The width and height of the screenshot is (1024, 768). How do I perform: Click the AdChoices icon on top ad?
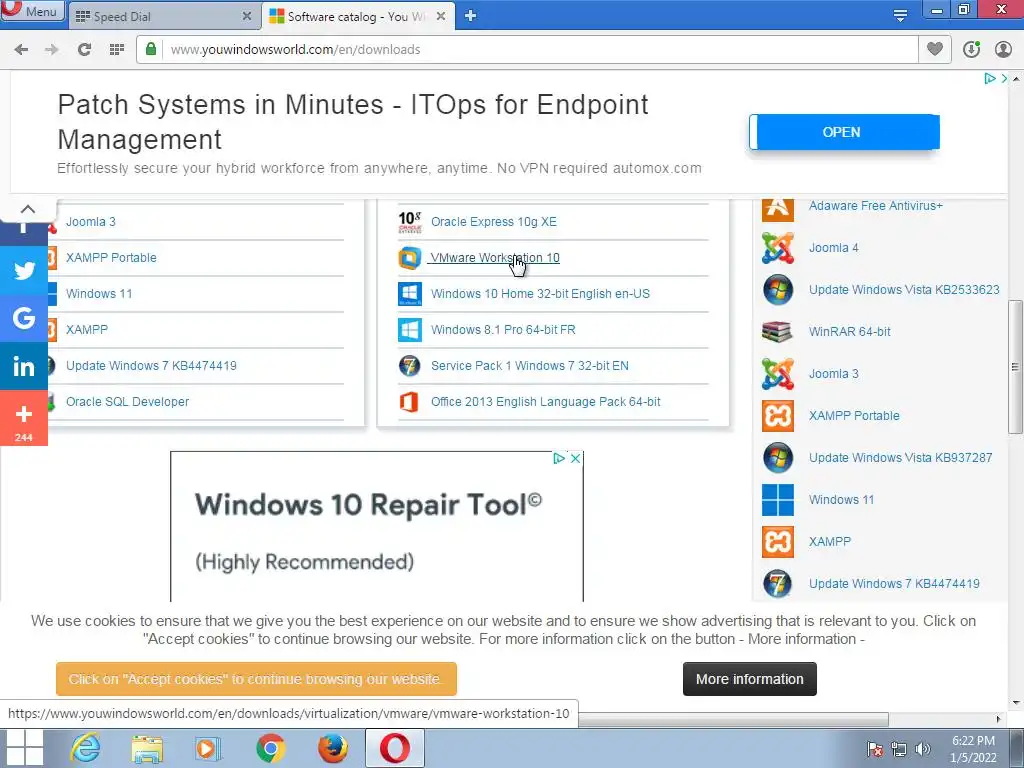(x=990, y=78)
